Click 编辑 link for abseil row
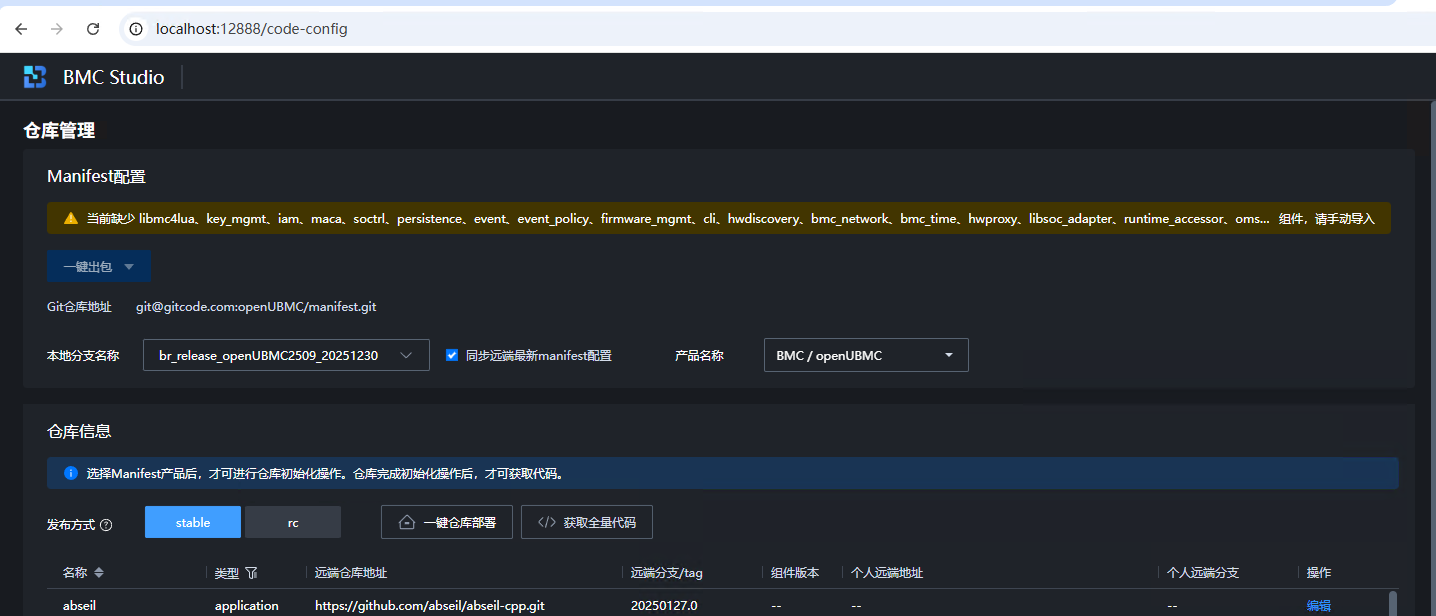The image size is (1436, 616). (x=1318, y=605)
